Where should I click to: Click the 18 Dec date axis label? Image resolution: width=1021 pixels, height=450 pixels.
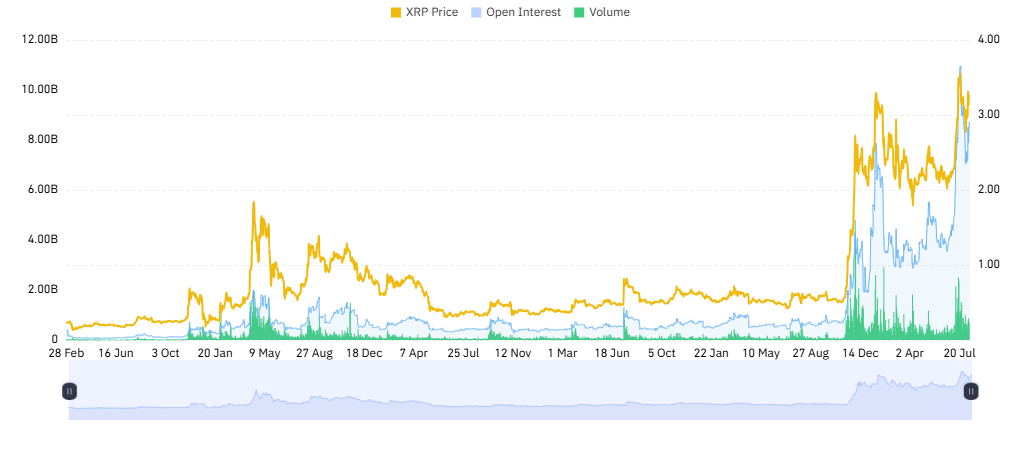tap(363, 353)
